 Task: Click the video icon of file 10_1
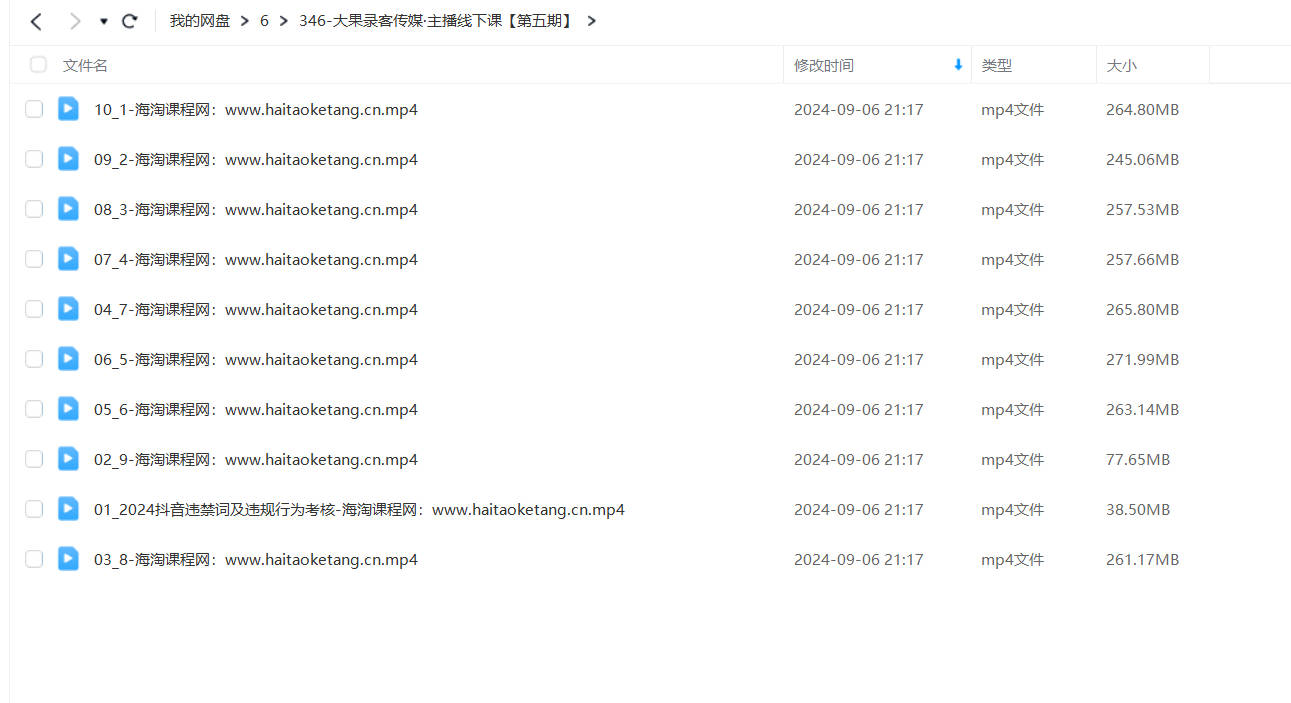(68, 109)
